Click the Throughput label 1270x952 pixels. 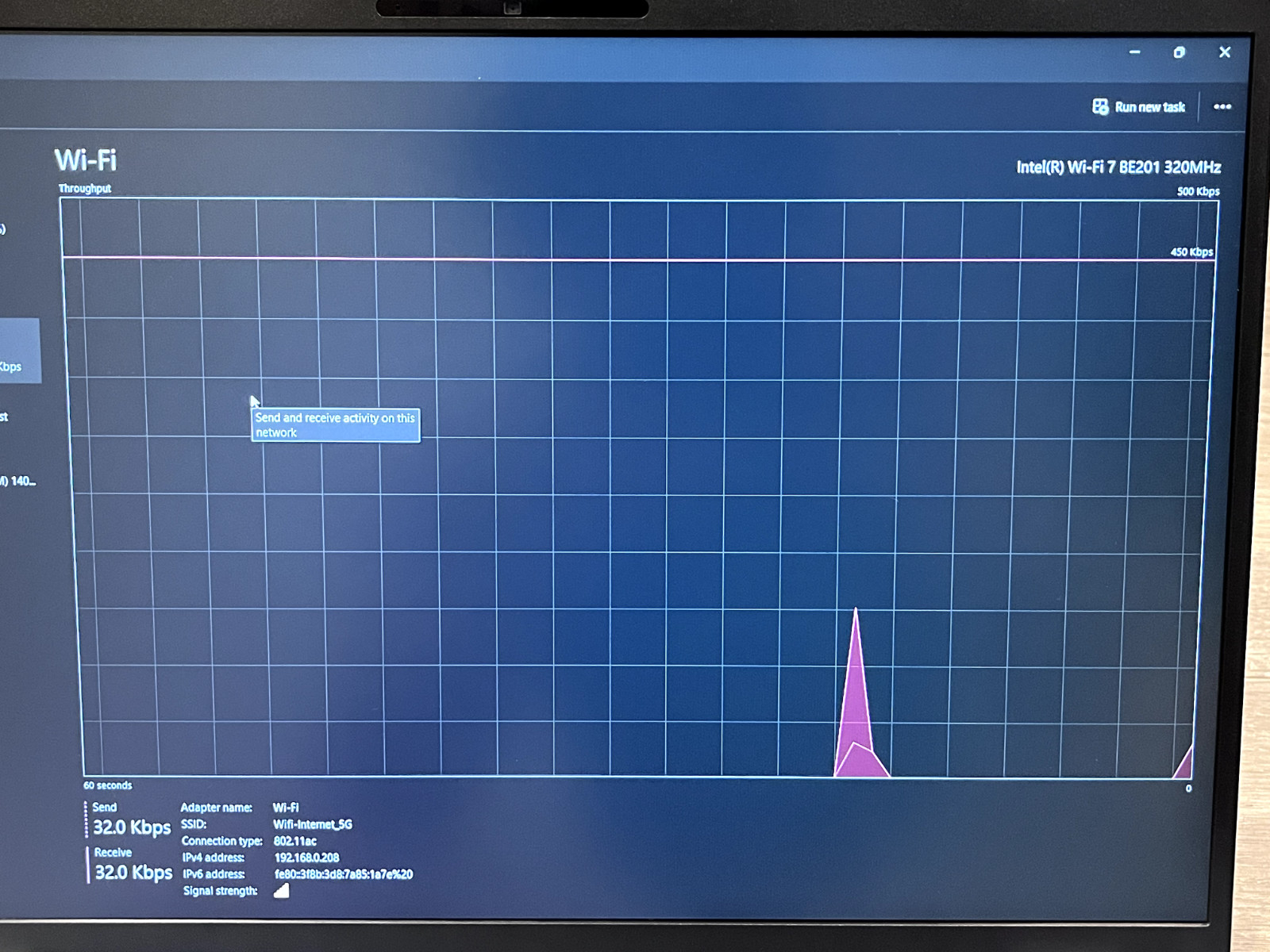pyautogui.click(x=84, y=189)
